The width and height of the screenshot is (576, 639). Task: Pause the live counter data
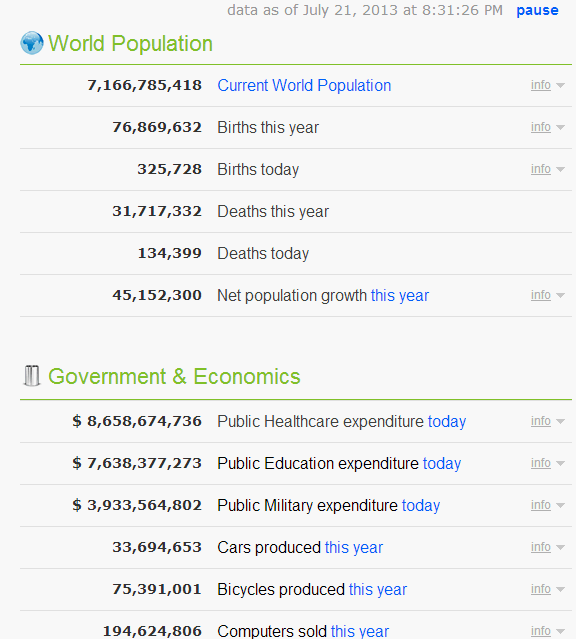click(537, 10)
